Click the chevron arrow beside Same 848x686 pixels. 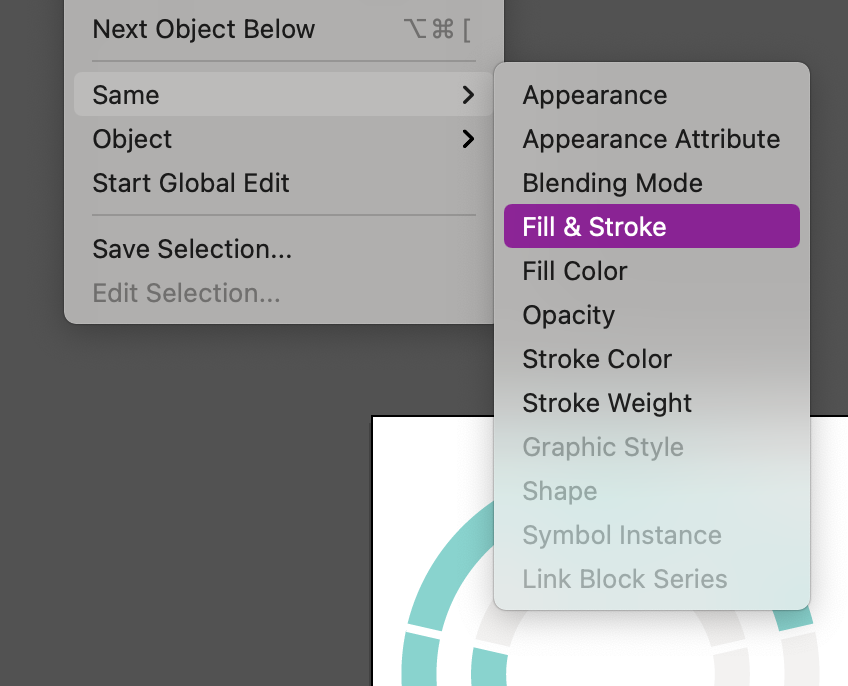pyautogui.click(x=467, y=95)
